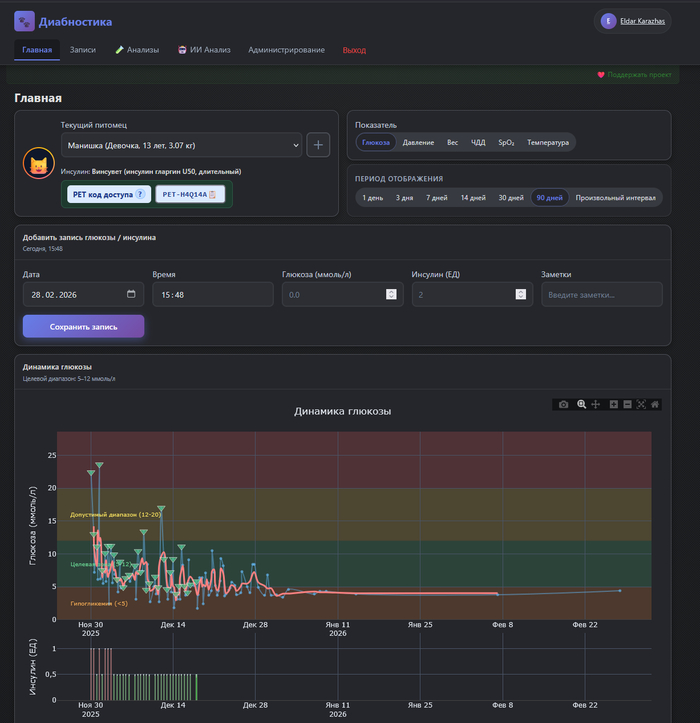Open the Текущий питомец dropdown
The height and width of the screenshot is (723, 700).
(x=180, y=145)
